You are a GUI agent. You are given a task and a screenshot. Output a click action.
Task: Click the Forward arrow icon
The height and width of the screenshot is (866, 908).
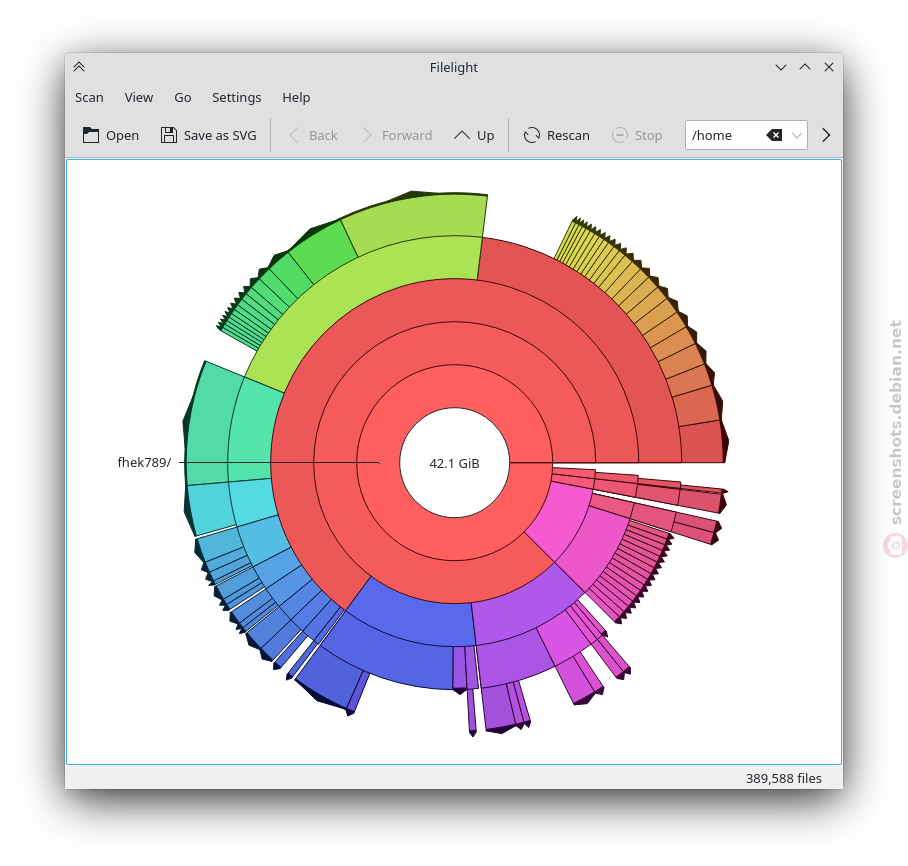click(367, 135)
